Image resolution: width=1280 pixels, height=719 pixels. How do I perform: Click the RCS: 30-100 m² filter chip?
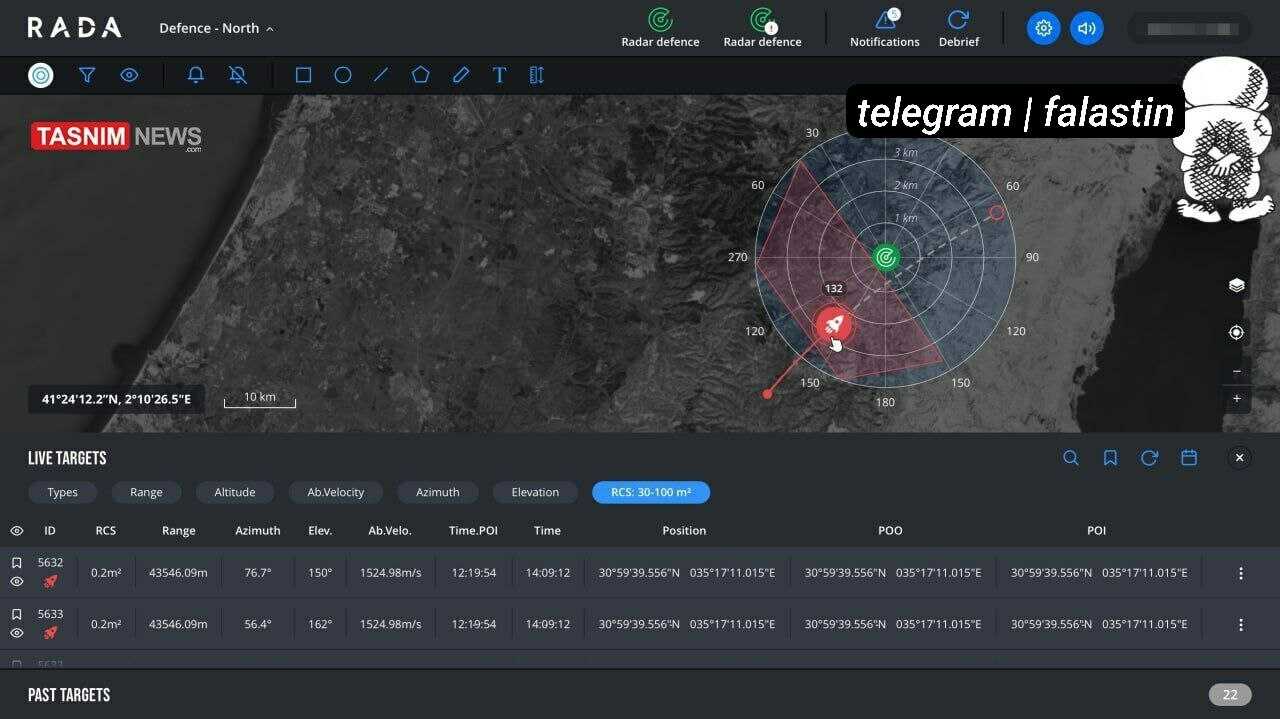[651, 492]
